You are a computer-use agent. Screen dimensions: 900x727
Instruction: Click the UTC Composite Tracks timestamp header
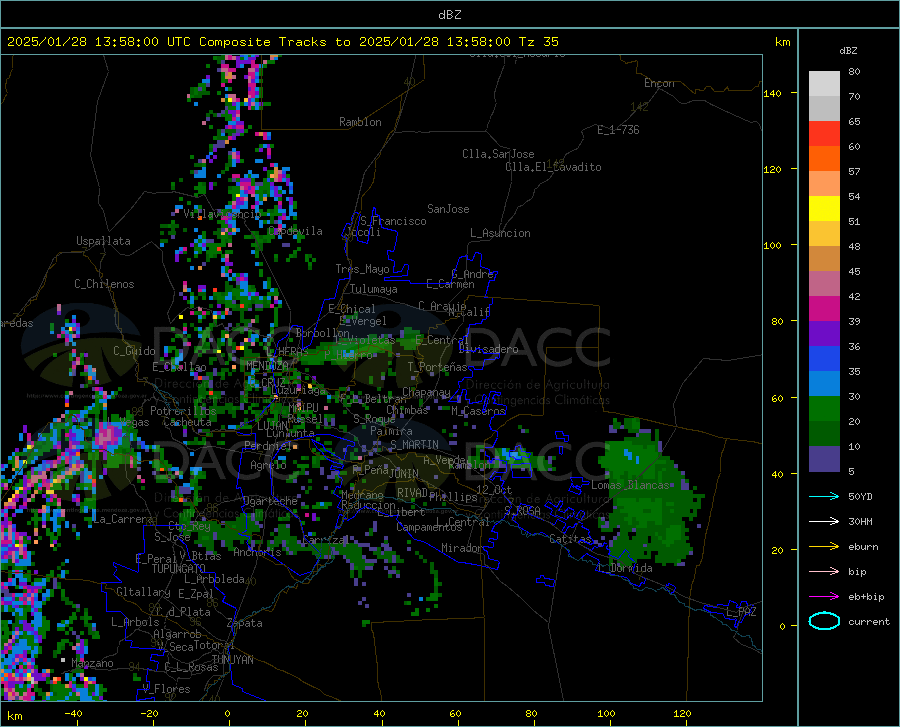tap(282, 42)
